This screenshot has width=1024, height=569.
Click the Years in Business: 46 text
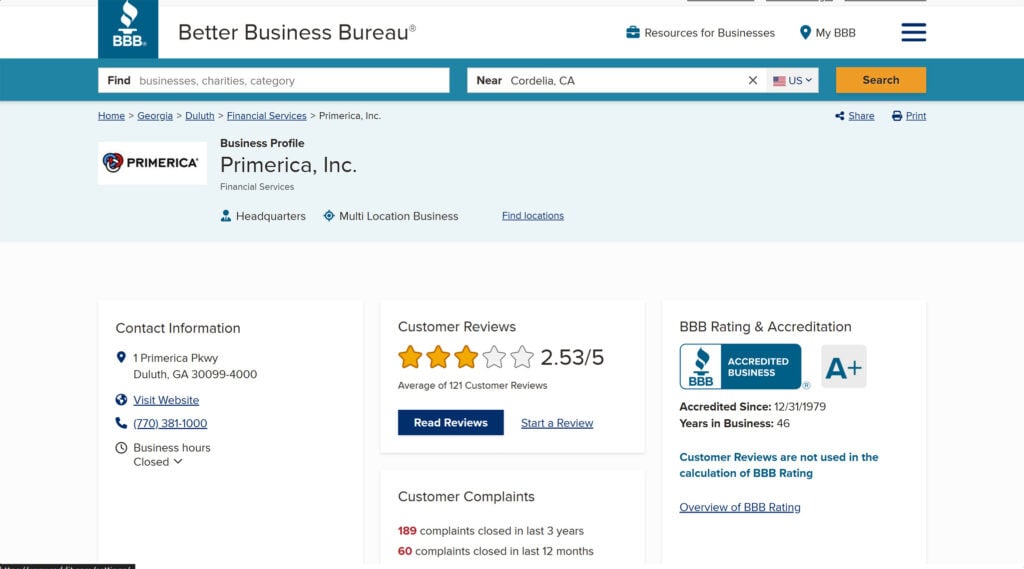coord(734,423)
